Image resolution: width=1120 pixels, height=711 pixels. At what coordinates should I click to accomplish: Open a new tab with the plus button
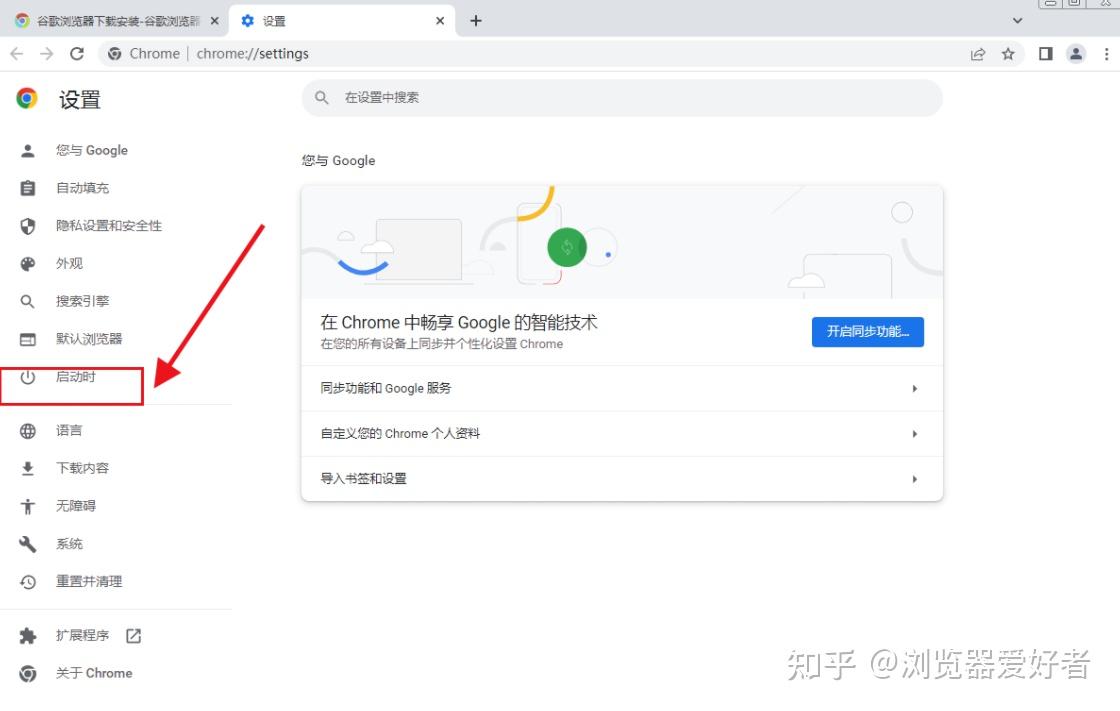[x=476, y=21]
